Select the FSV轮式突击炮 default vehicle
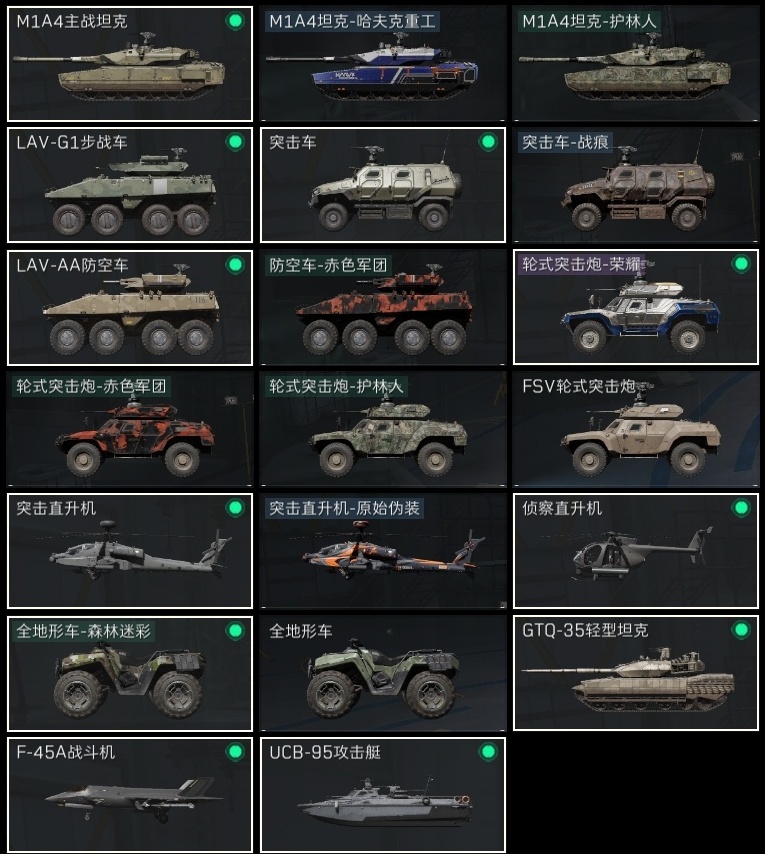The width and height of the screenshot is (765, 854). 636,429
